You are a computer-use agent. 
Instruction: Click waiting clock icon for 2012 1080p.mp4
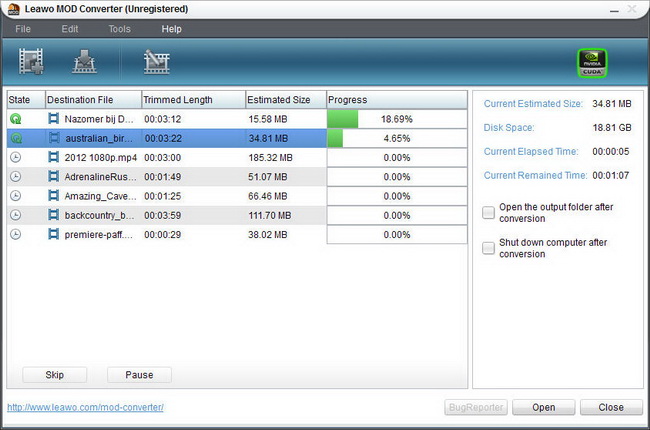tap(15, 158)
